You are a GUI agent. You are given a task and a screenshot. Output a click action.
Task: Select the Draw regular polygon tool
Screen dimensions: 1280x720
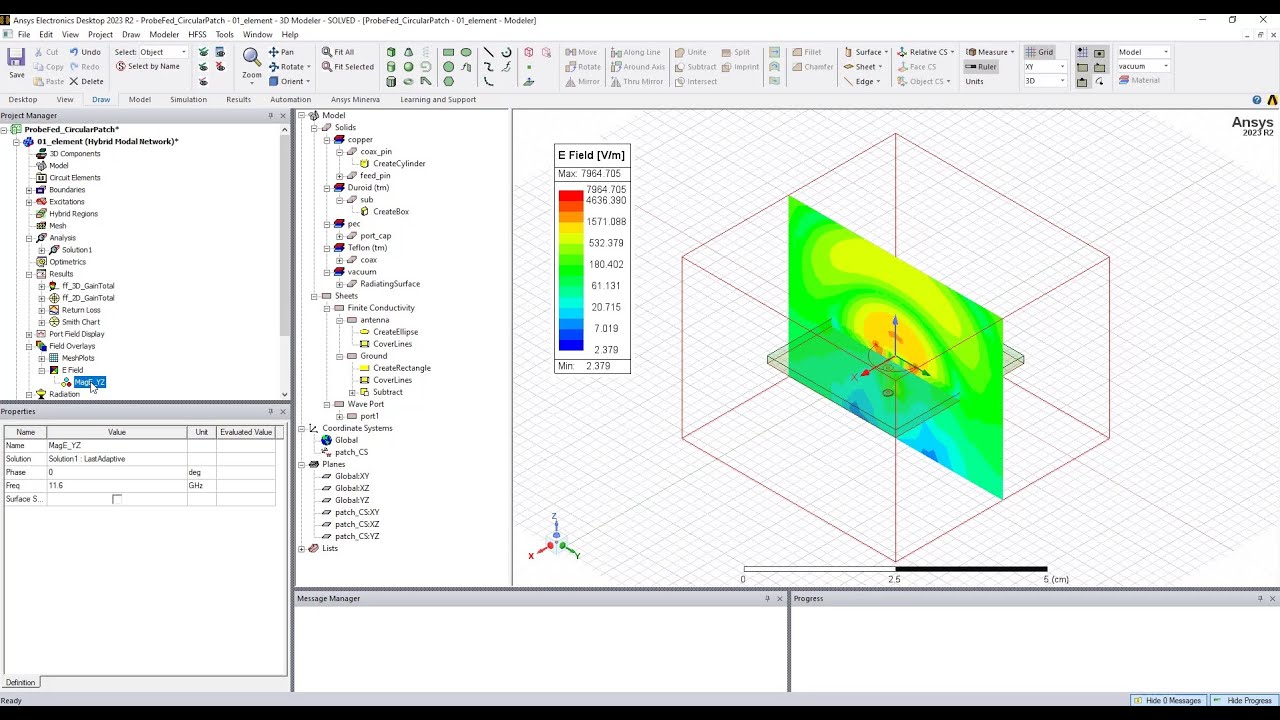point(448,82)
